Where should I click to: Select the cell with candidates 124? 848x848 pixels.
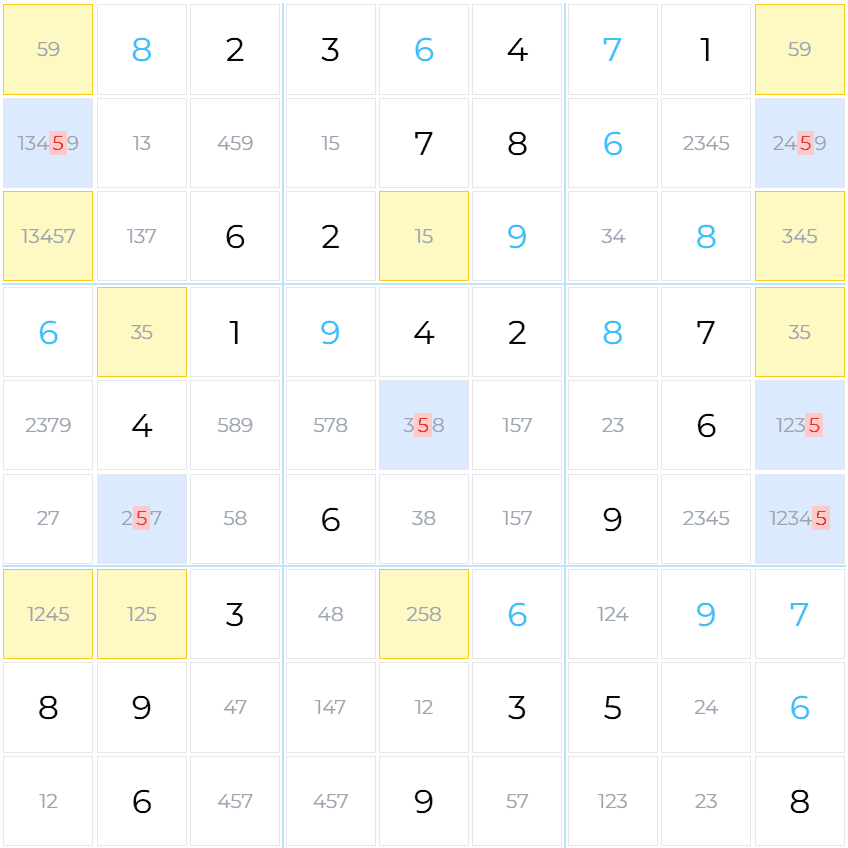pos(613,614)
